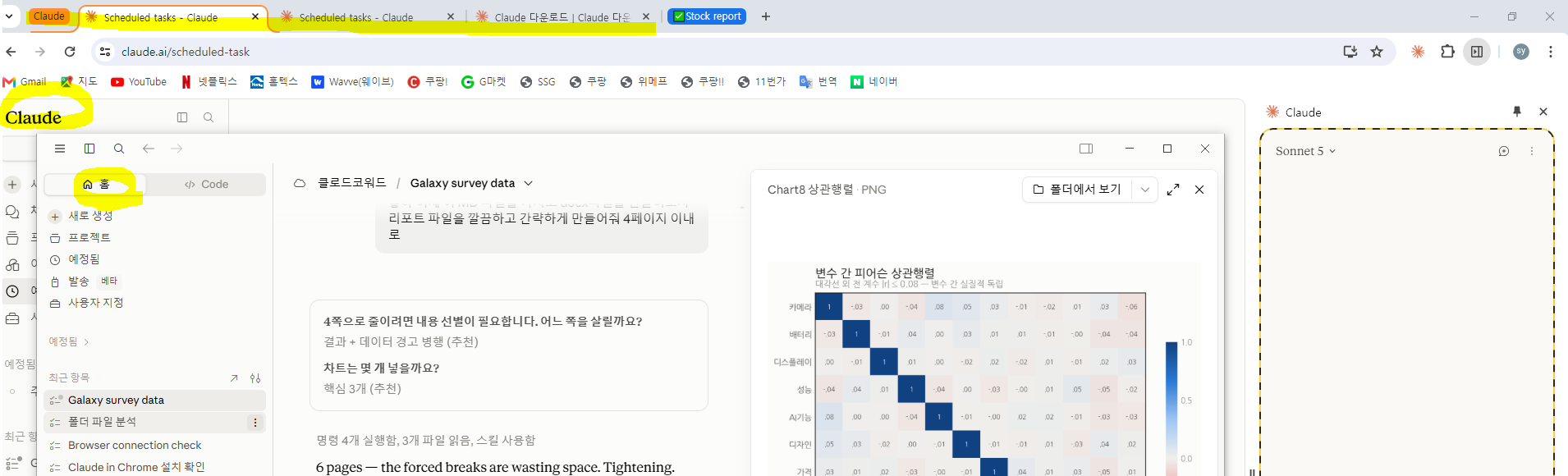Viewport: 1568px width, 476px height.
Task: Click search icon beside the Claude logo
Action: [x=209, y=117]
